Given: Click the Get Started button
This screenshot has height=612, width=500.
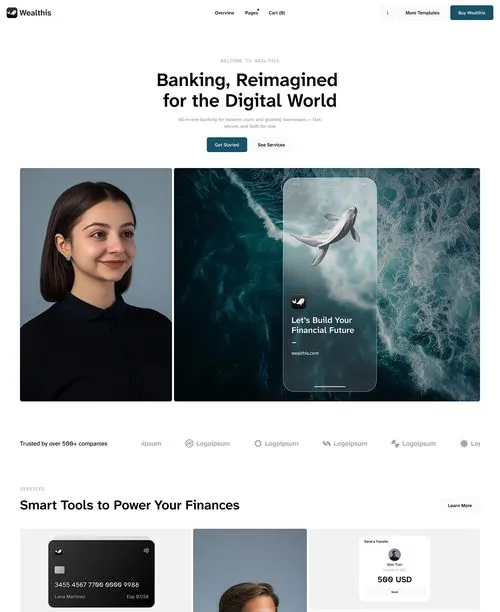Looking at the screenshot, I should (227, 145).
